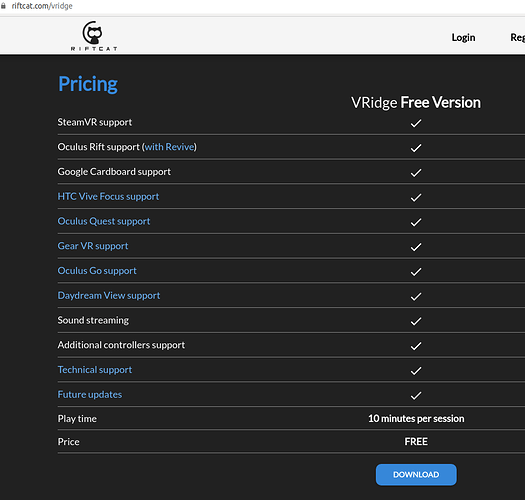
Task: Select the riftcat.com/vridge URL
Action: pos(42,6)
